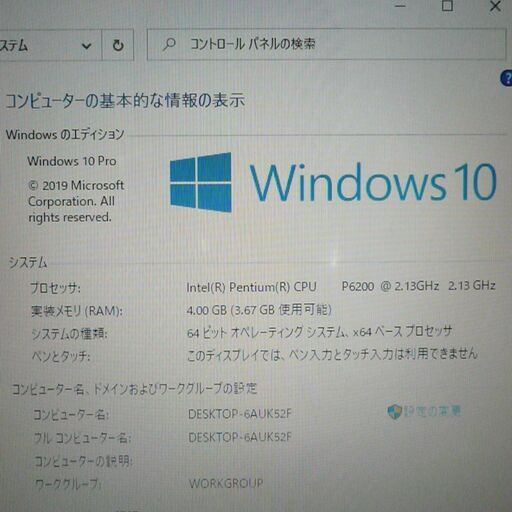Click the shield icon next to 設定の変更
512x512 pixels.
click(x=394, y=412)
